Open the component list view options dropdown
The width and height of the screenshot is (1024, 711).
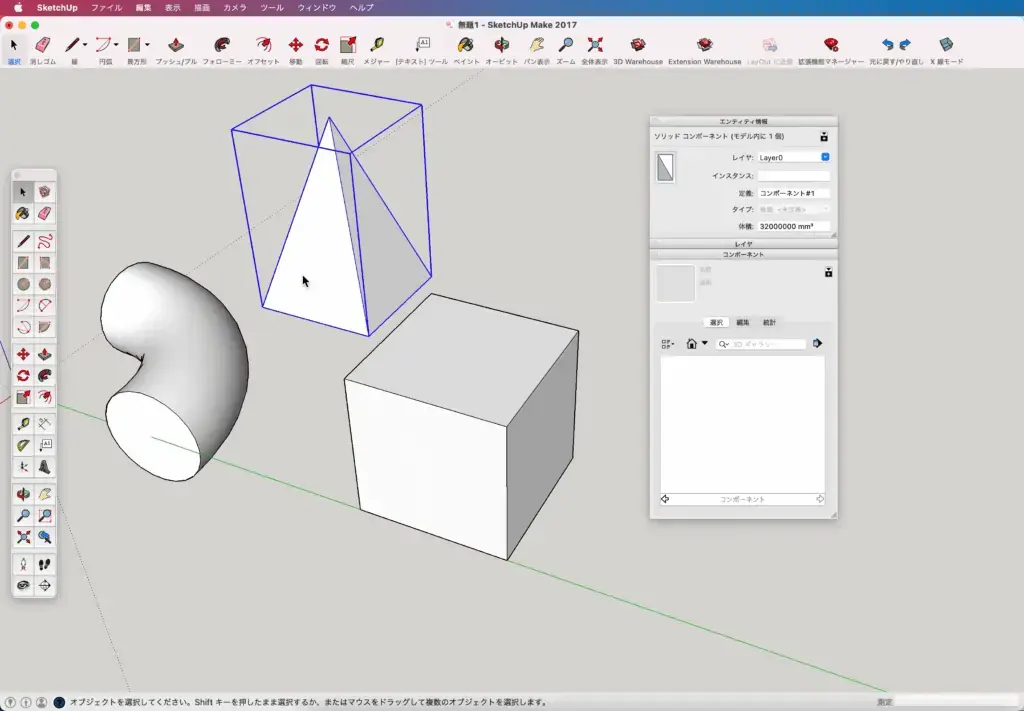[x=667, y=344]
